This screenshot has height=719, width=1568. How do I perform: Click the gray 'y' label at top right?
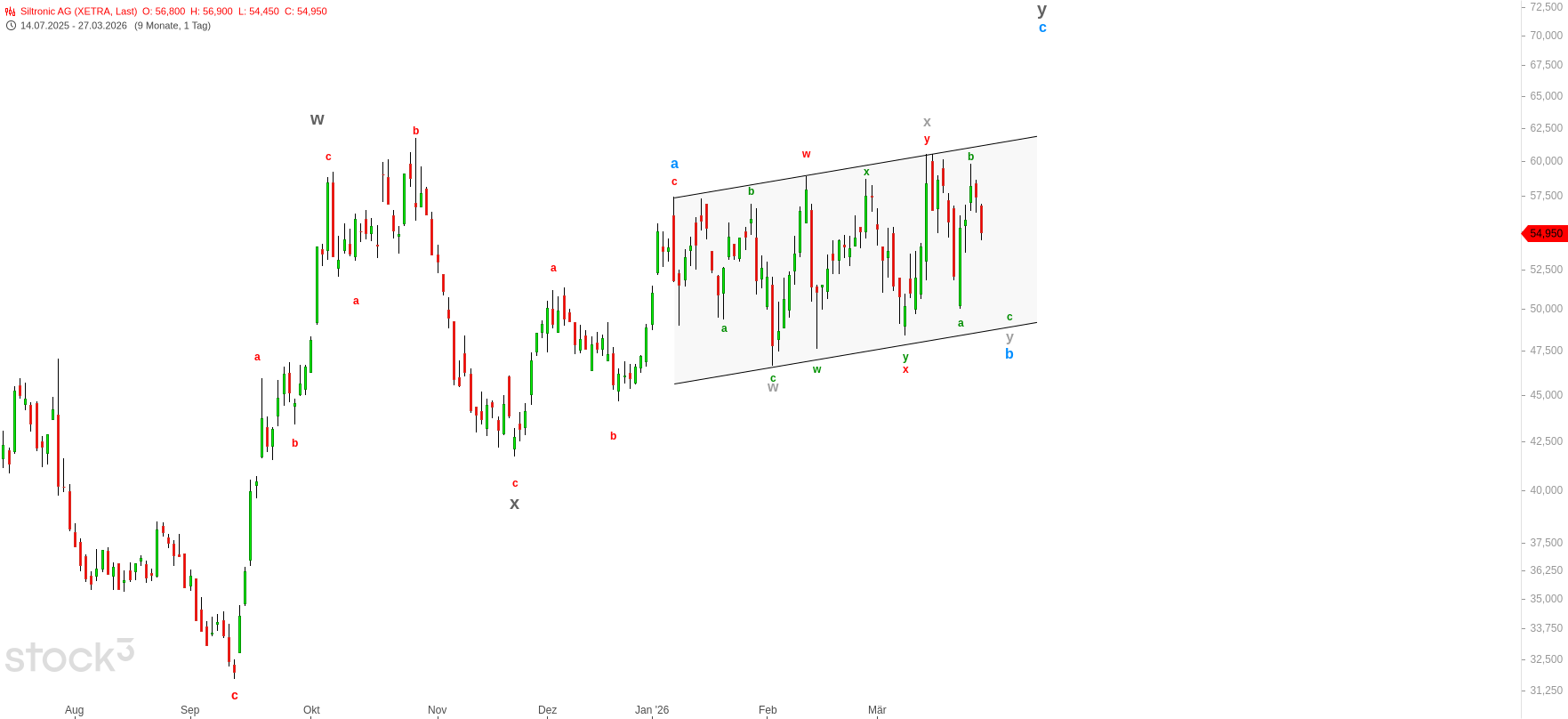(x=1042, y=10)
